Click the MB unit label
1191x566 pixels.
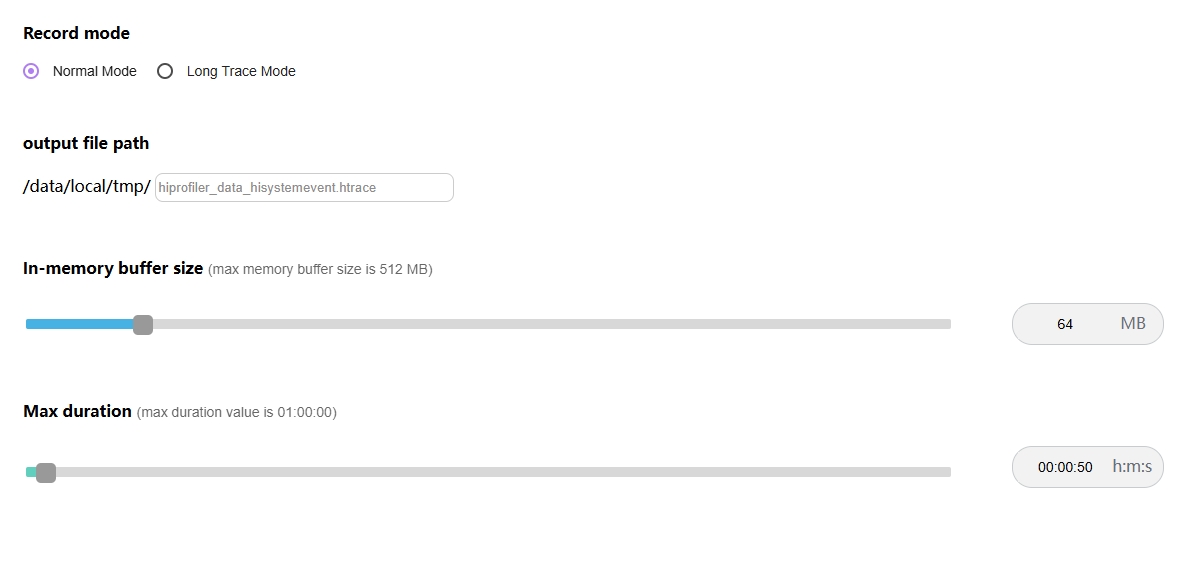coord(1133,324)
